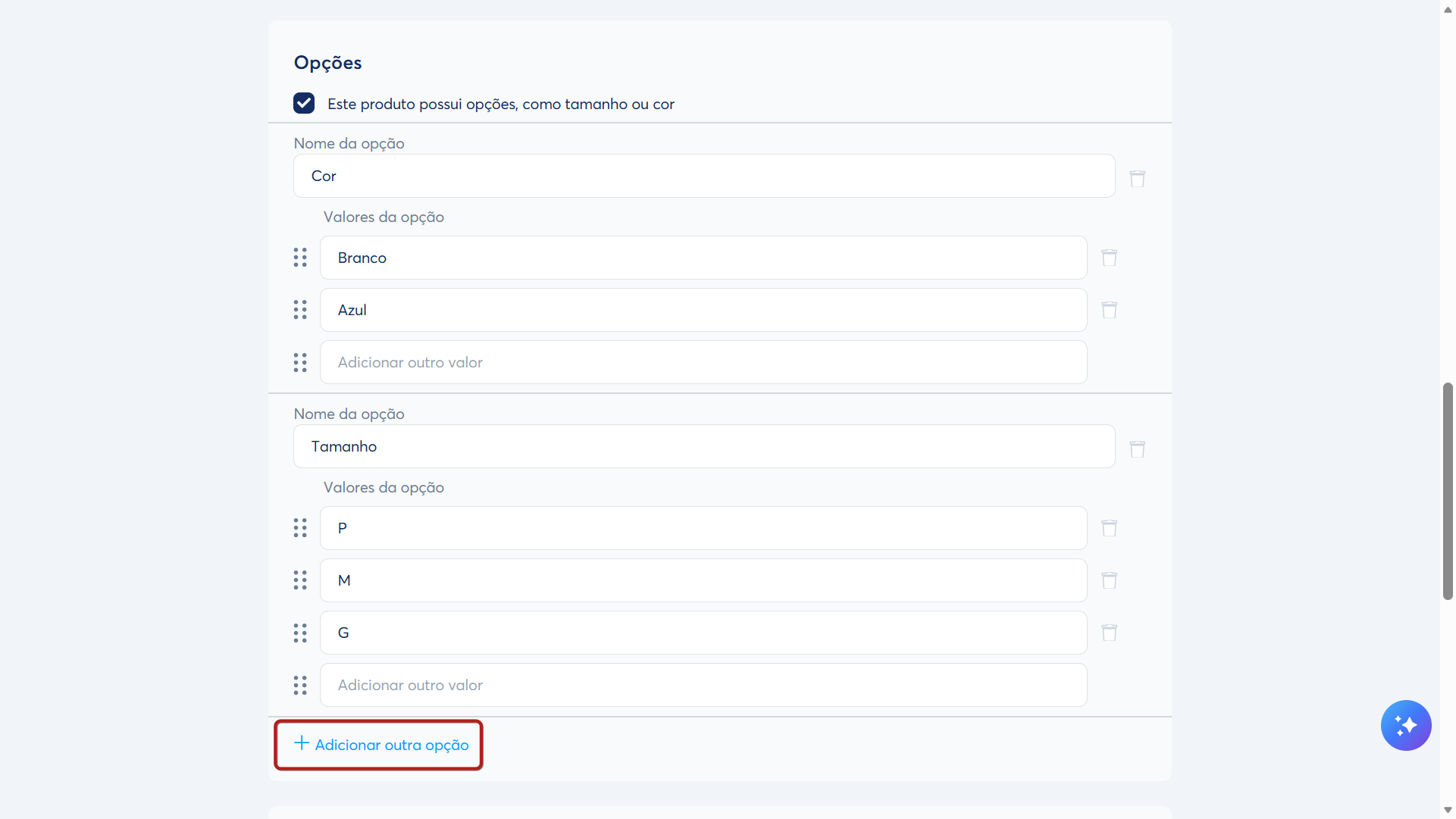This screenshot has height=819, width=1456.
Task: Click drag handle beside Branco value
Action: (300, 258)
